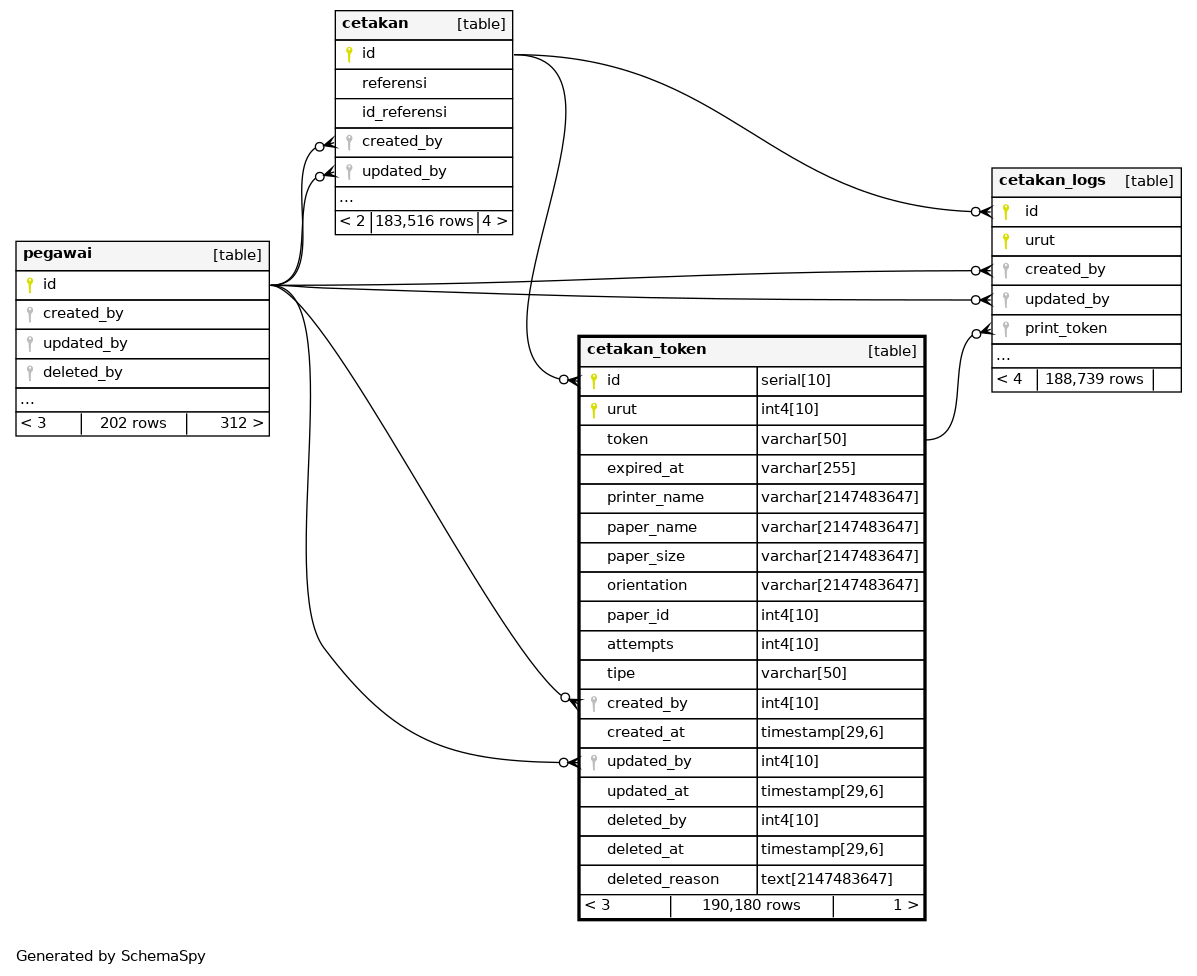The image size is (1197, 976).
Task: Open the cetakan table title link
Action: (375, 23)
